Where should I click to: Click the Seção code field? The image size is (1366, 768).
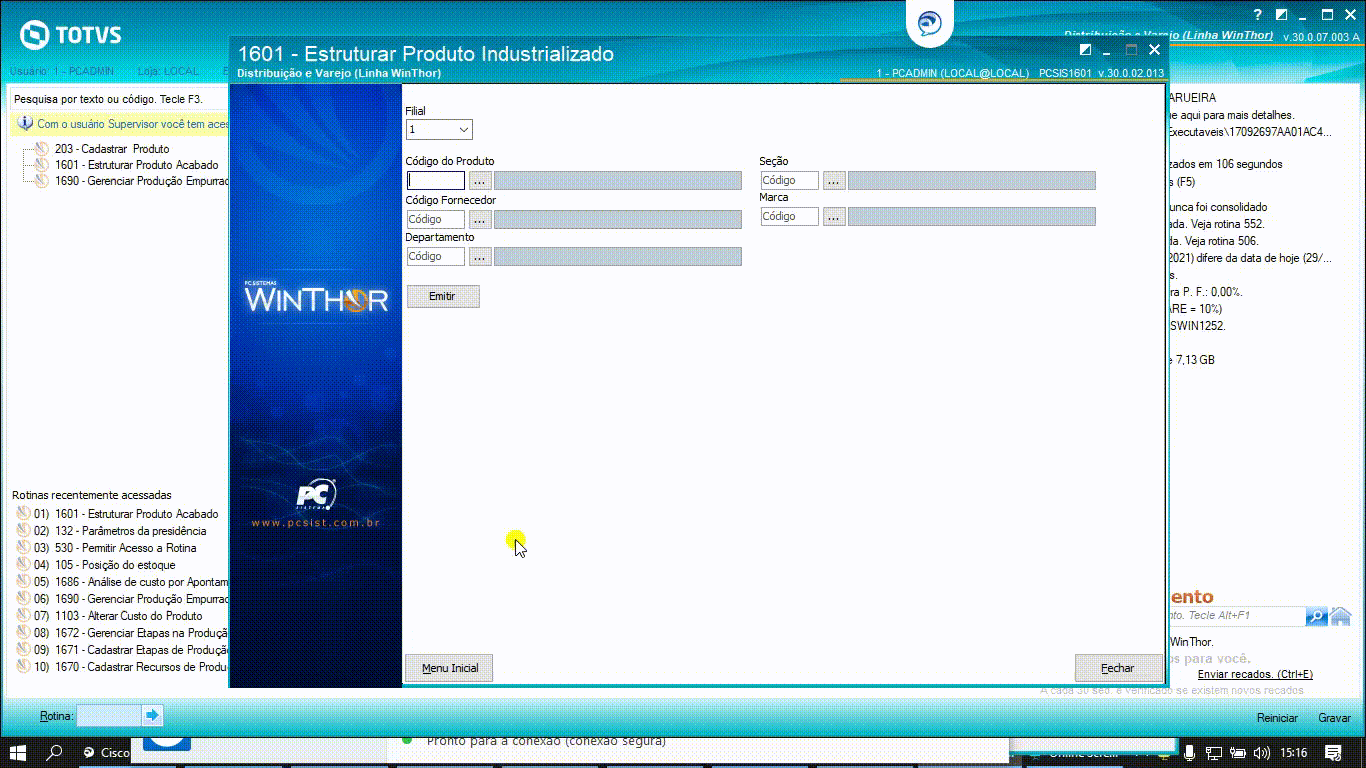(790, 181)
